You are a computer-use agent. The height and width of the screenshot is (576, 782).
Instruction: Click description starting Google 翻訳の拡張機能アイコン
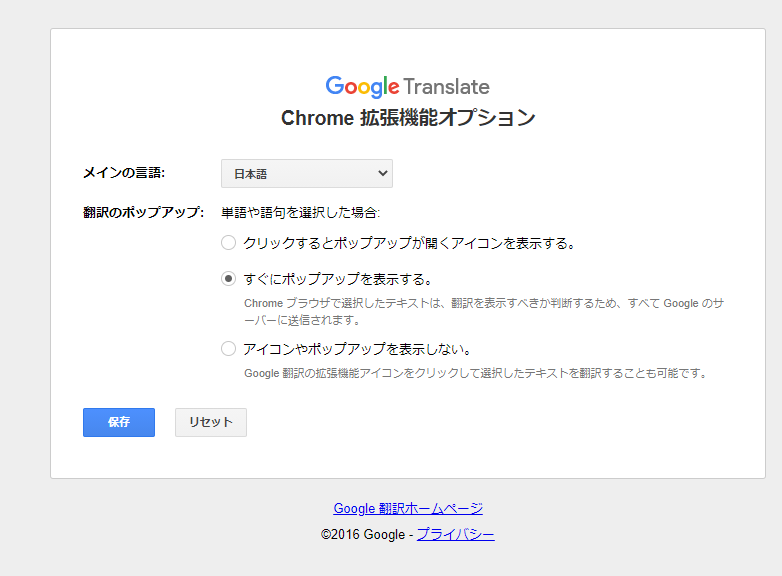point(475,374)
